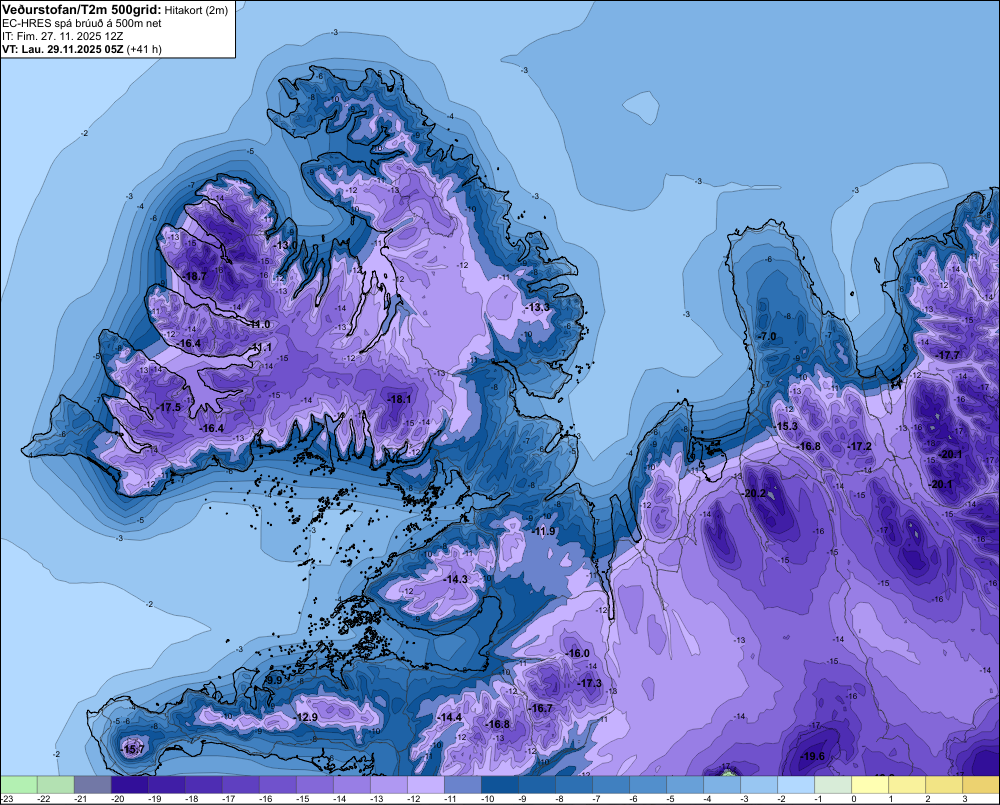The width and height of the screenshot is (1000, 805).
Task: Select the legend color swatch above -10
Action: click(x=499, y=784)
